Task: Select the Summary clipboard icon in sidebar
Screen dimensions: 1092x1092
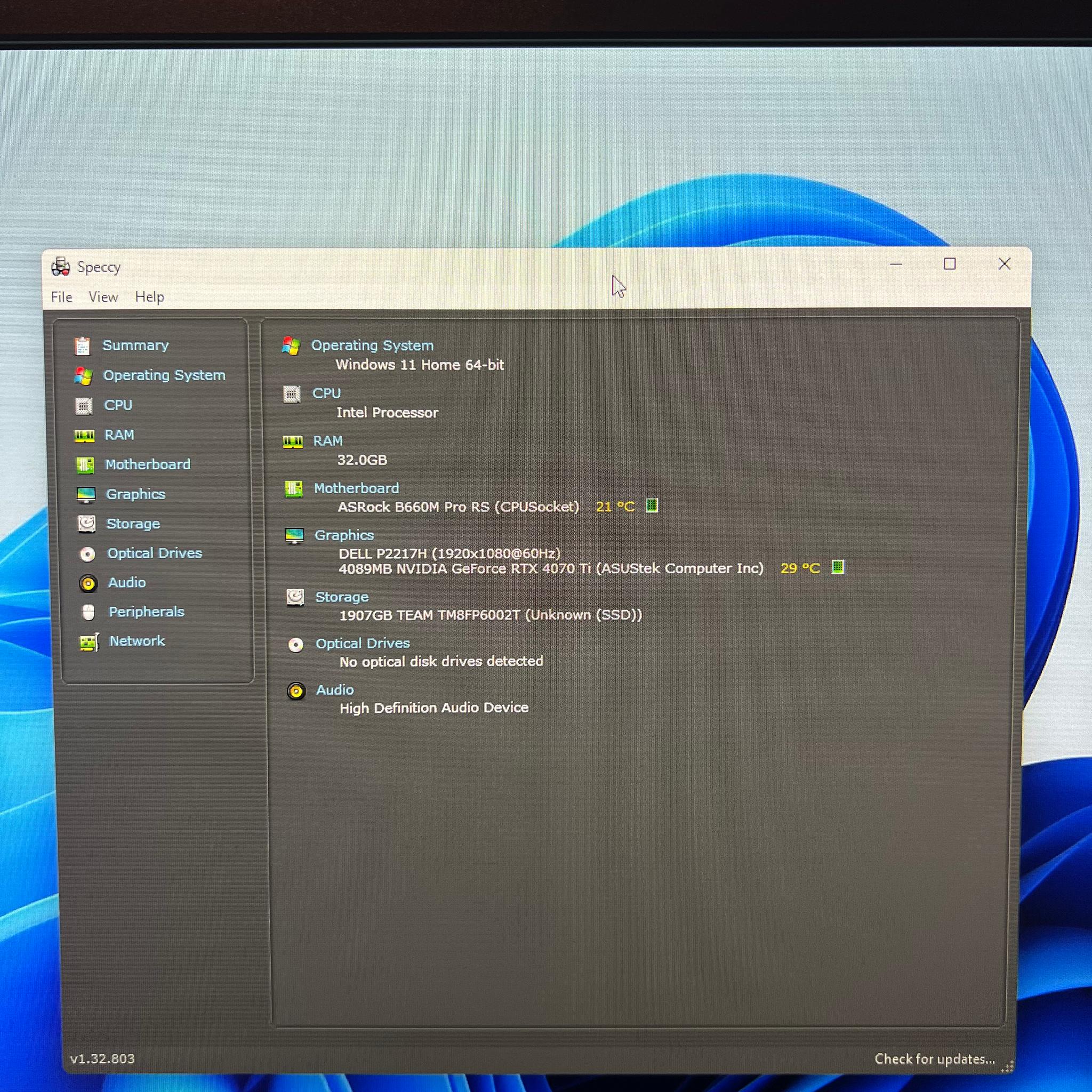Action: pos(83,346)
